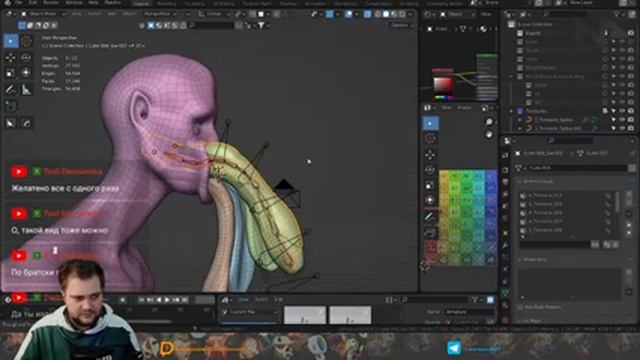This screenshot has height=360, width=640.
Task: Select the Scale tool in 3D viewport toolbar
Action: tap(11, 73)
